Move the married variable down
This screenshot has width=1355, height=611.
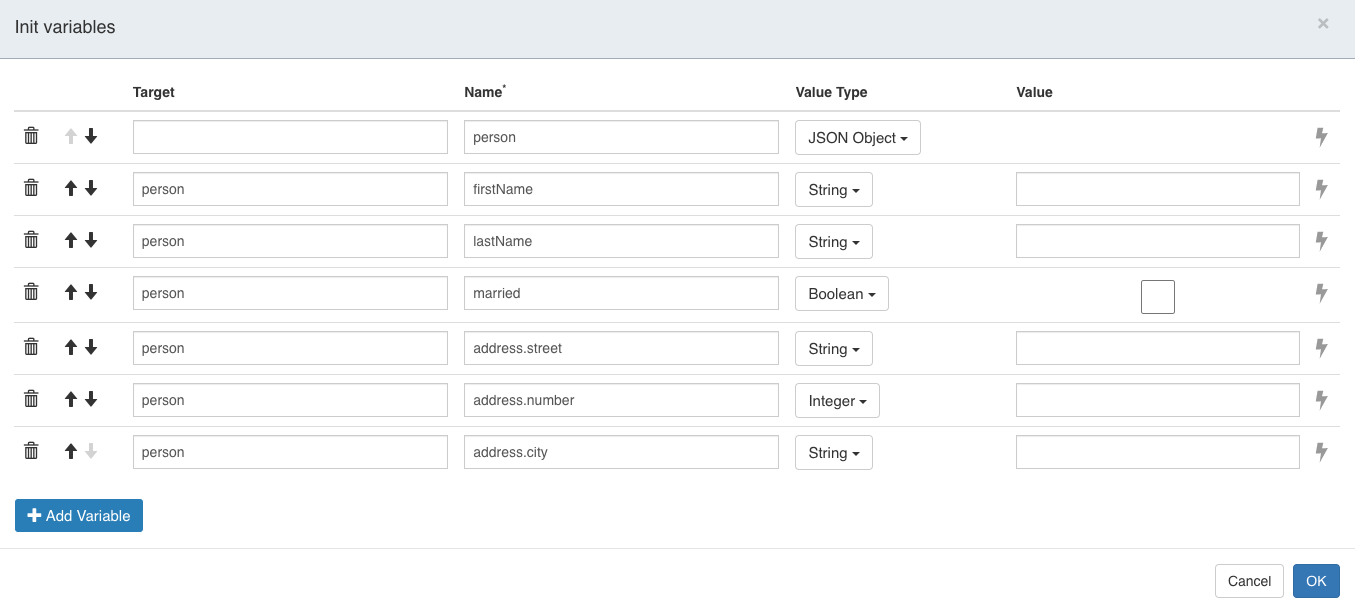pos(92,292)
